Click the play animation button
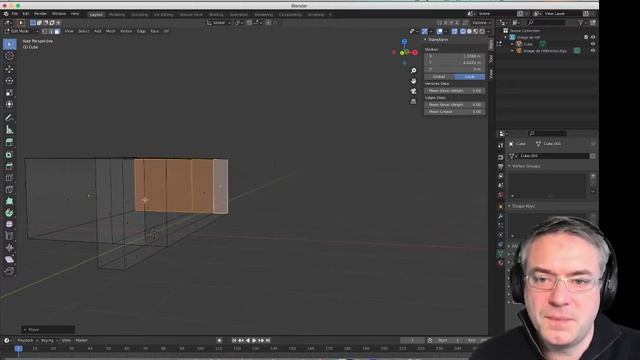This screenshot has width=640, height=360. point(254,340)
